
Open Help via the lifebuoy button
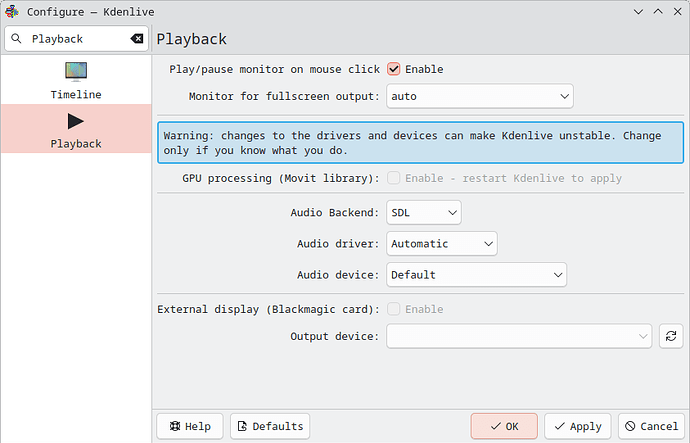pyautogui.click(x=190, y=426)
